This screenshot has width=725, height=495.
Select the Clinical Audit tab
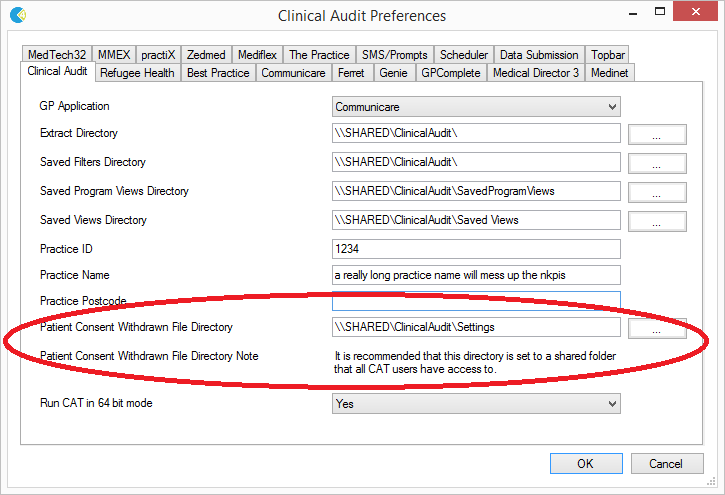coord(57,71)
